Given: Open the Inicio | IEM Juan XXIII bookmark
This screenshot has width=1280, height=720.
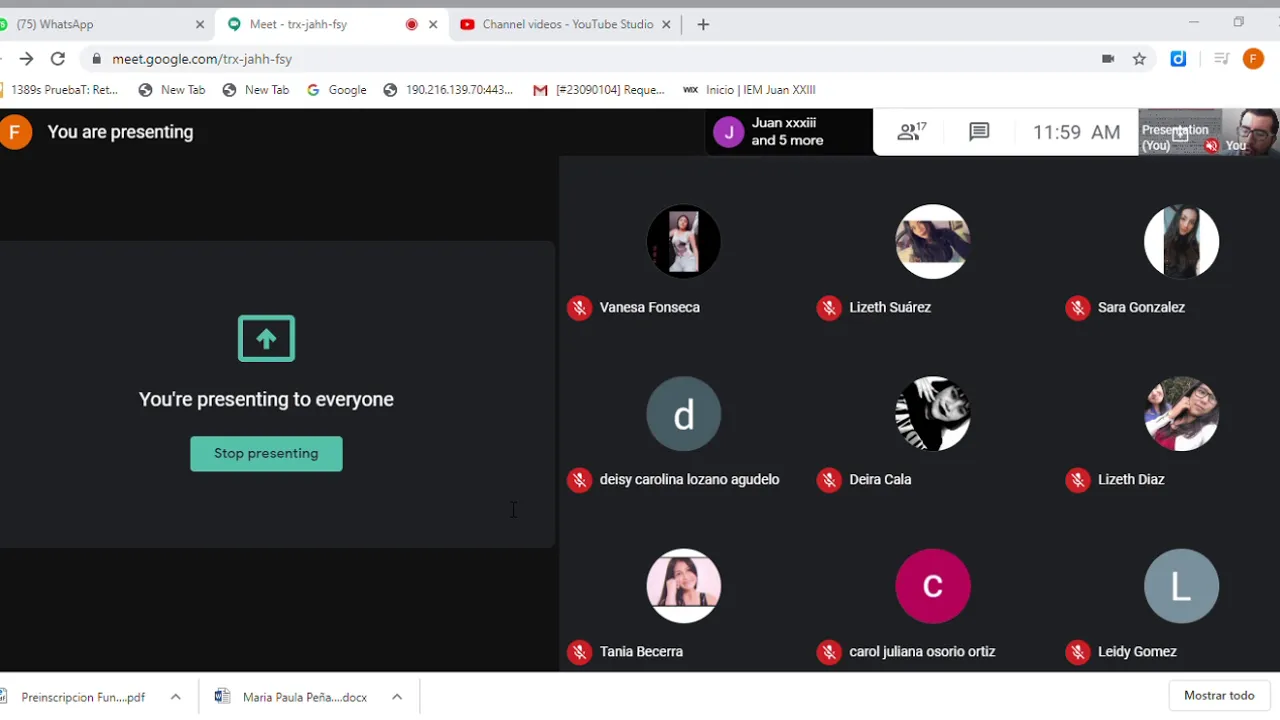Looking at the screenshot, I should pos(749,90).
